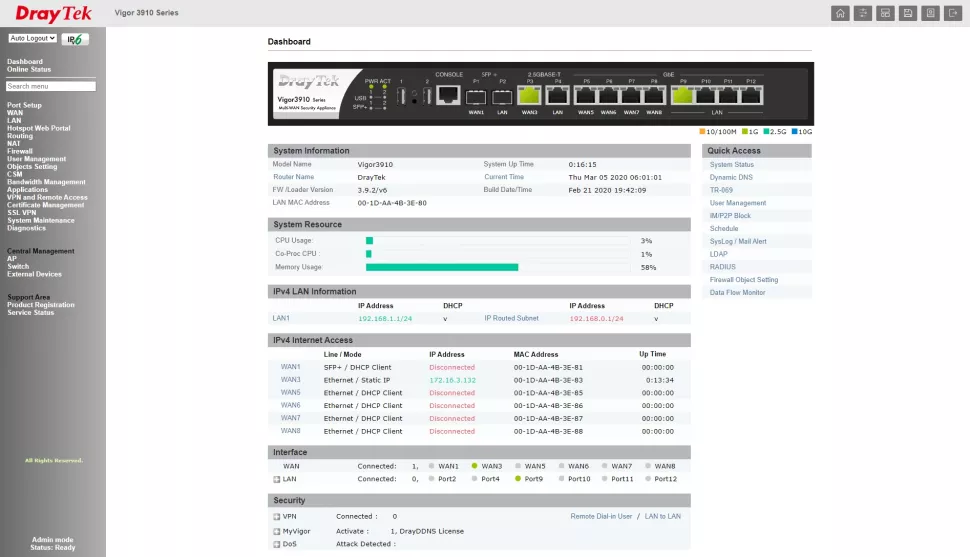Image resolution: width=970 pixels, height=557 pixels.
Task: Open the Diagnostics menu
Action: [x=27, y=228]
